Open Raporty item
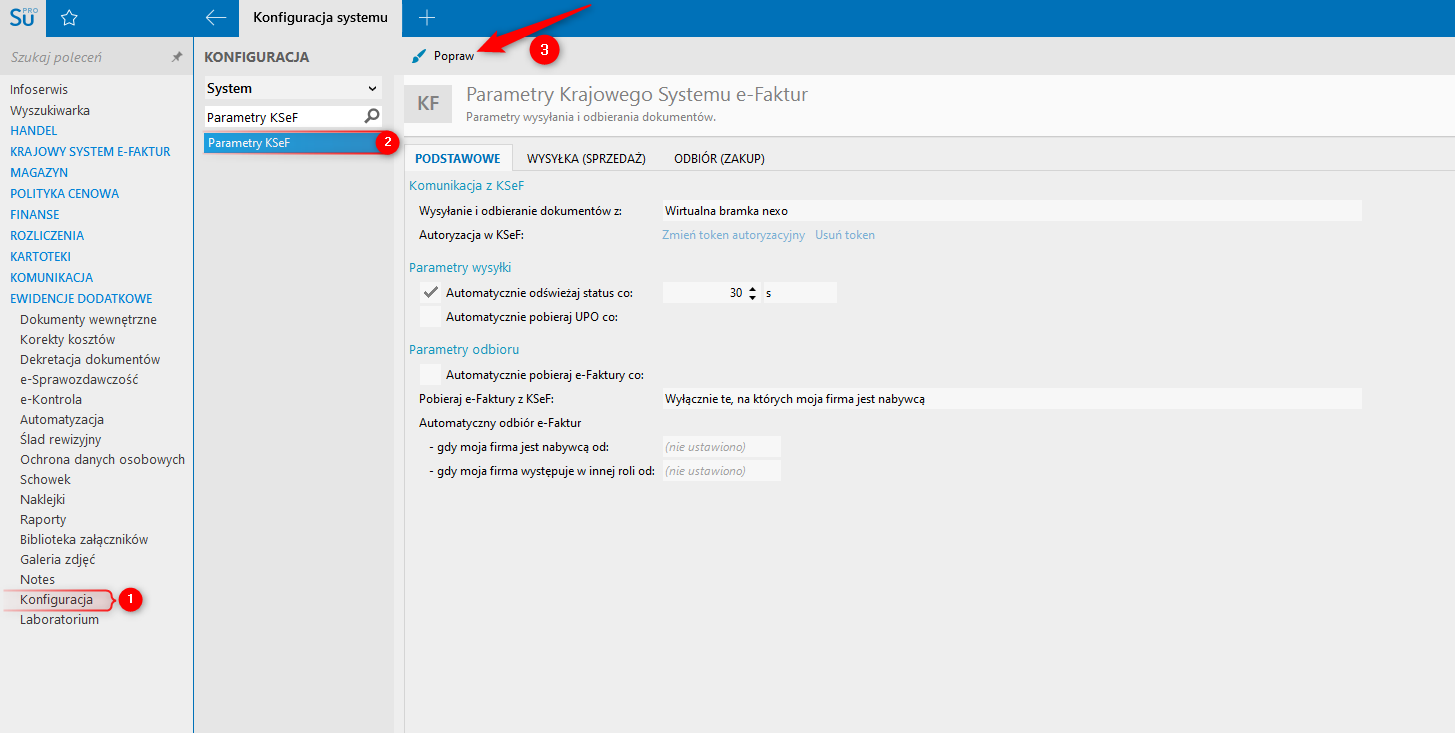This screenshot has width=1455, height=733. (x=43, y=520)
